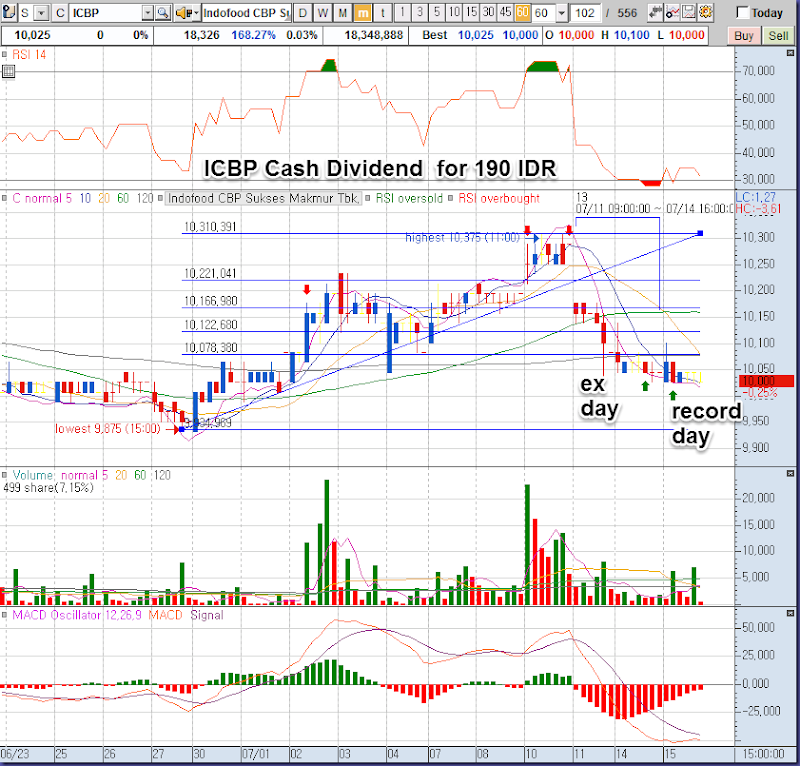Click the RSI oversold legend label

point(409,199)
